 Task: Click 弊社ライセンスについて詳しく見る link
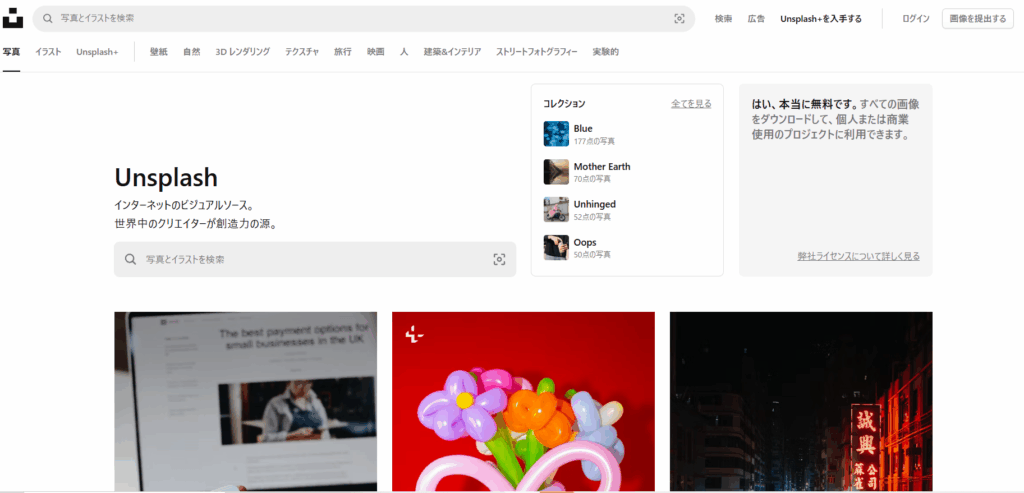click(858, 257)
